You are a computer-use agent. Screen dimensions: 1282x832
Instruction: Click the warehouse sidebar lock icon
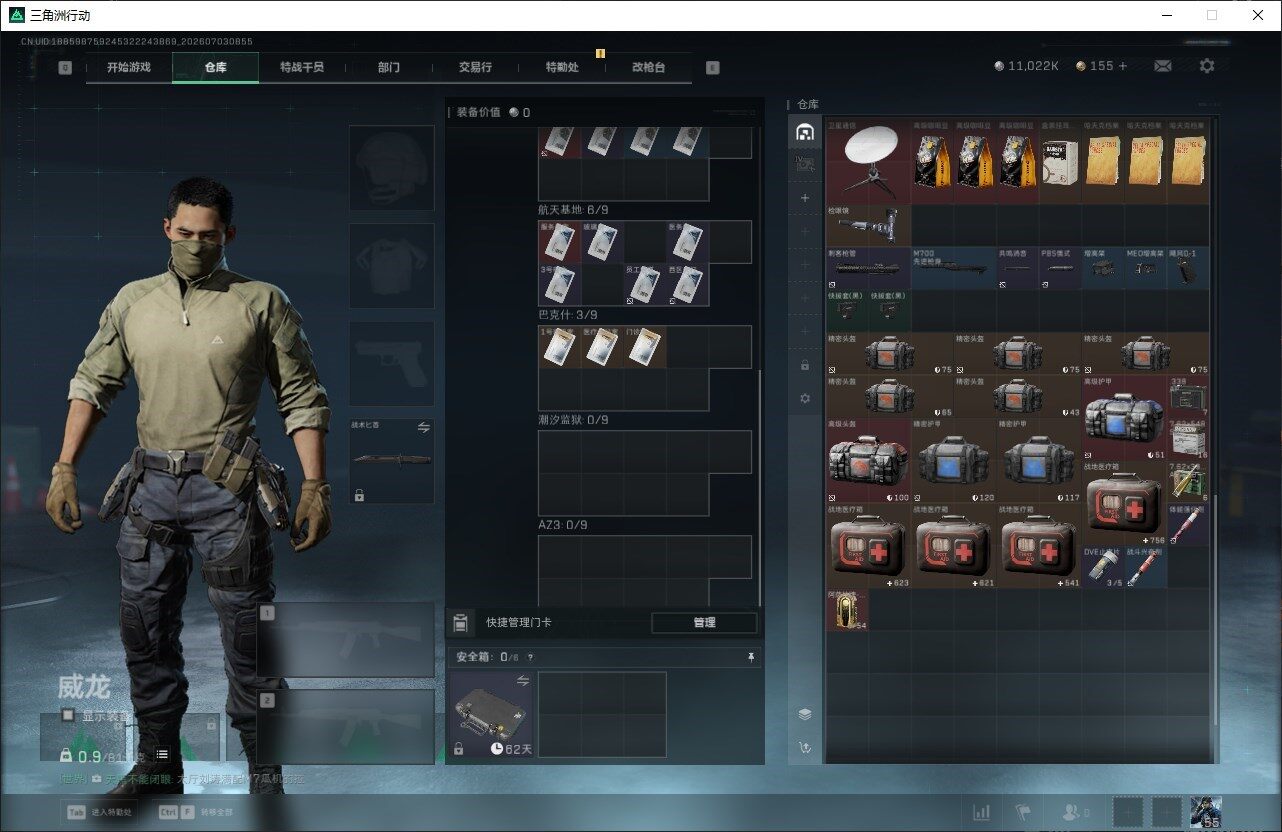tap(805, 365)
